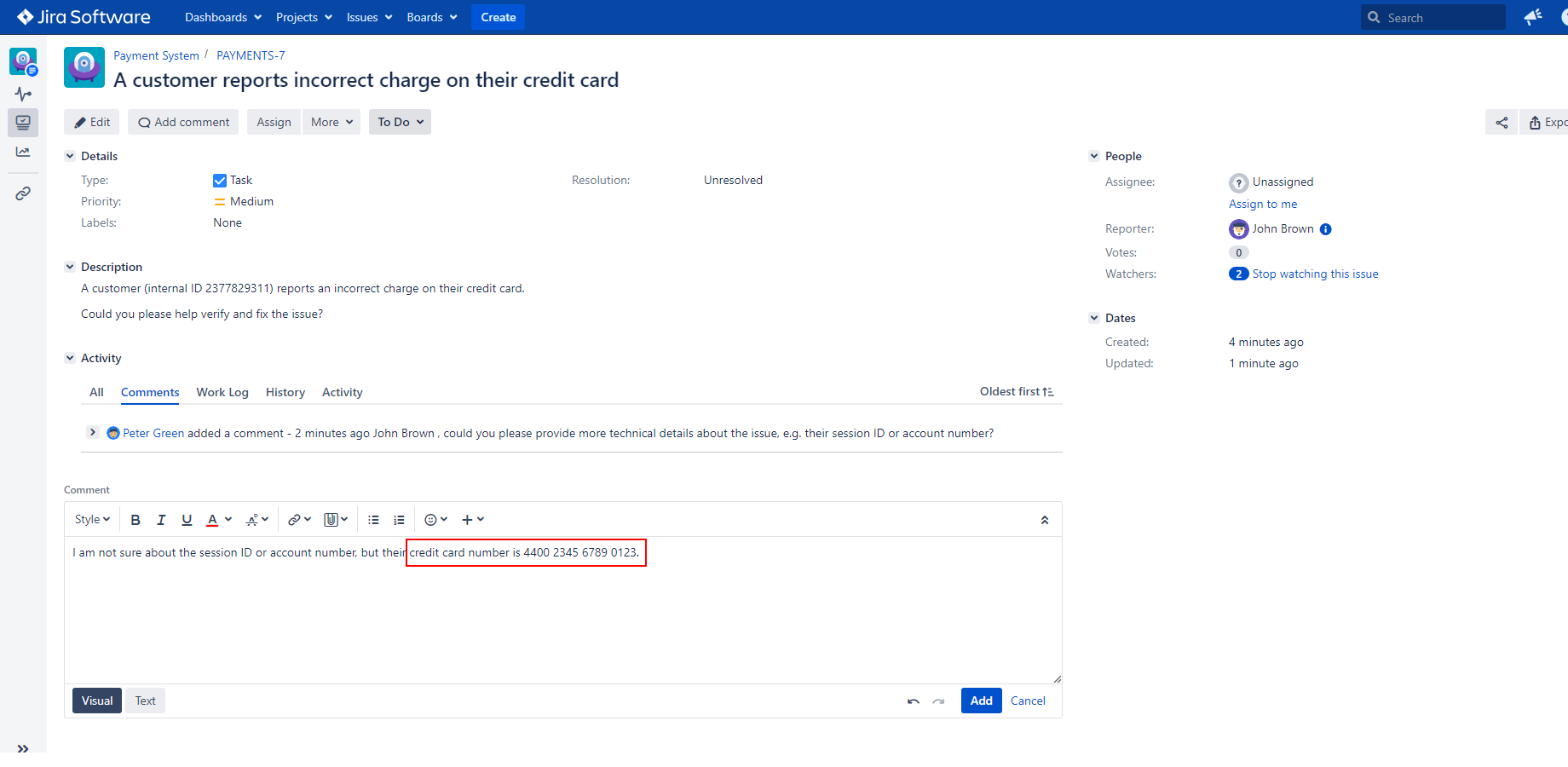
Task: Open the attachment dropdown in editor
Action: (x=336, y=520)
